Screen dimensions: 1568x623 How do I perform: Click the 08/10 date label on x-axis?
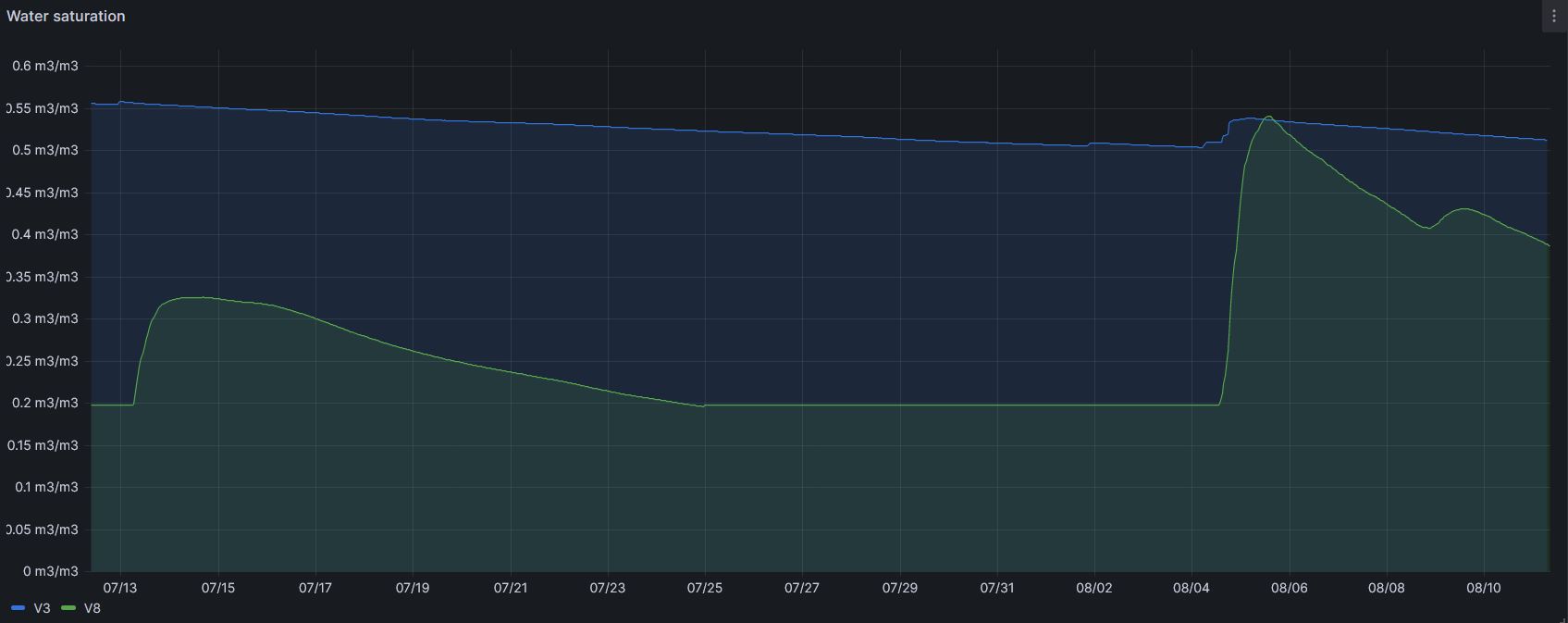coord(1484,588)
